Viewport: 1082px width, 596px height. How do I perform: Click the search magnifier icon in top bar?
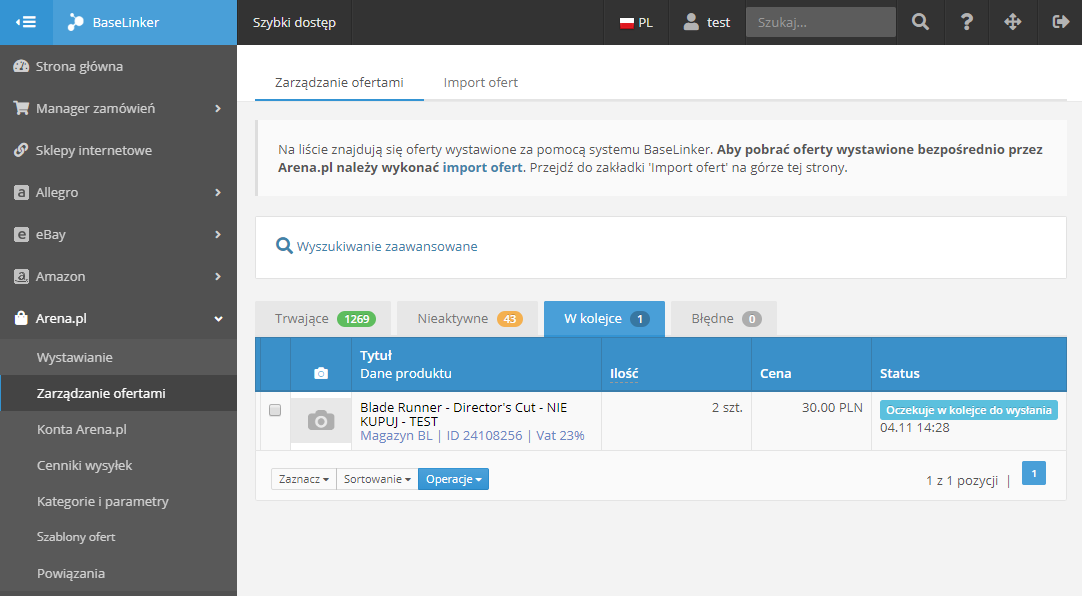920,22
